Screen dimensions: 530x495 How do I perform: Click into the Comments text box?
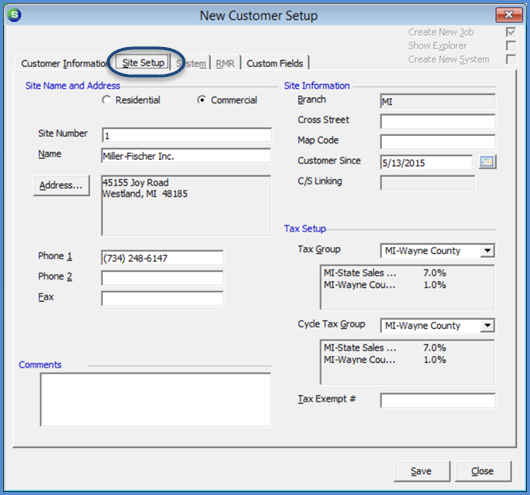point(155,399)
